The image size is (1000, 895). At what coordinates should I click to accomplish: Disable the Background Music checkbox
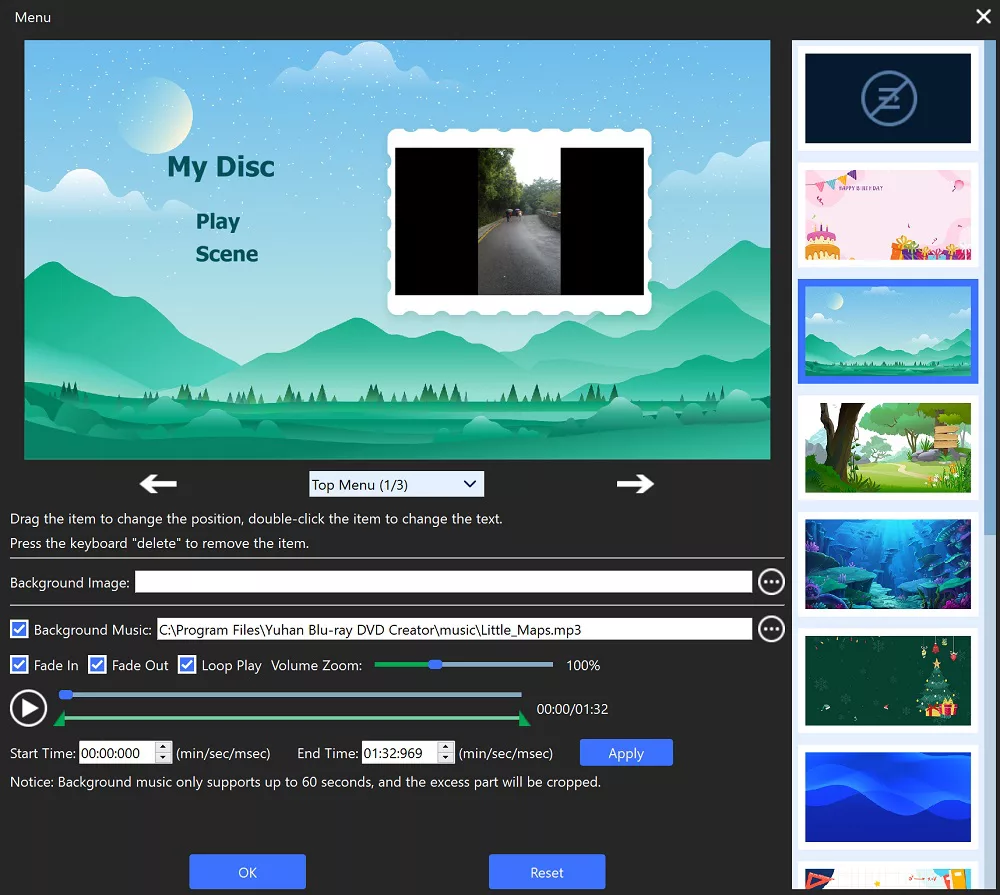coord(19,630)
